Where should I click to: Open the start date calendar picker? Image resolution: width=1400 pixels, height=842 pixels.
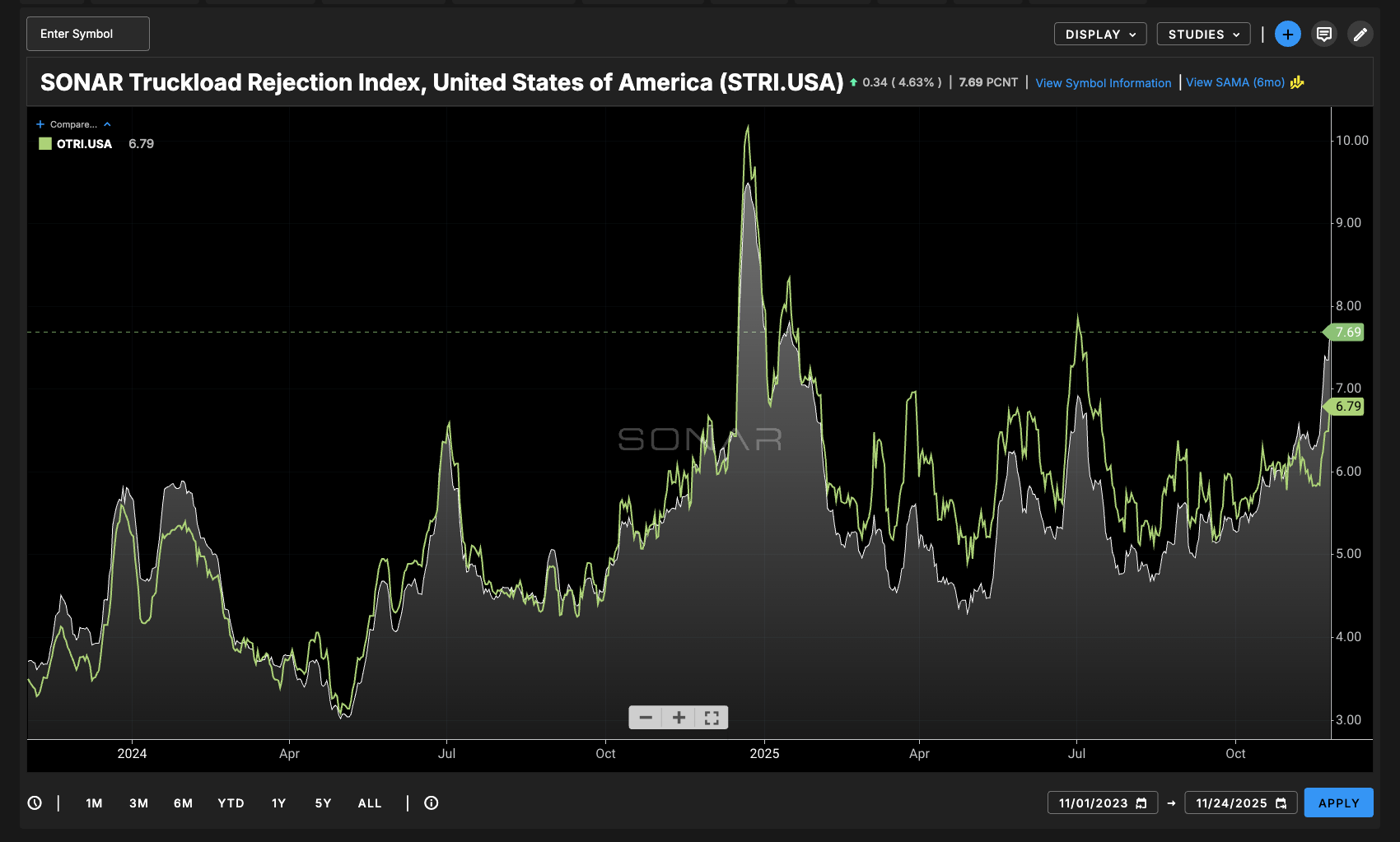(1141, 803)
